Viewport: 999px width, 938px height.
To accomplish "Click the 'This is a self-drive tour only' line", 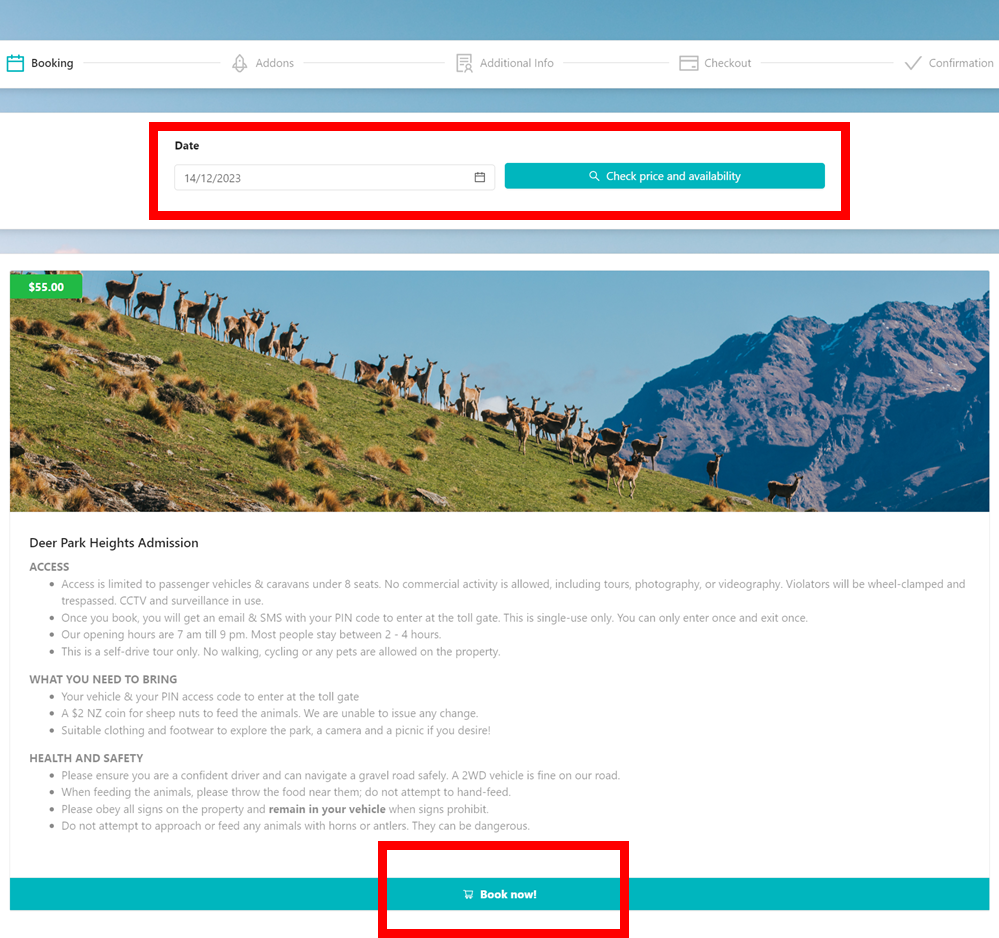I will click(281, 652).
